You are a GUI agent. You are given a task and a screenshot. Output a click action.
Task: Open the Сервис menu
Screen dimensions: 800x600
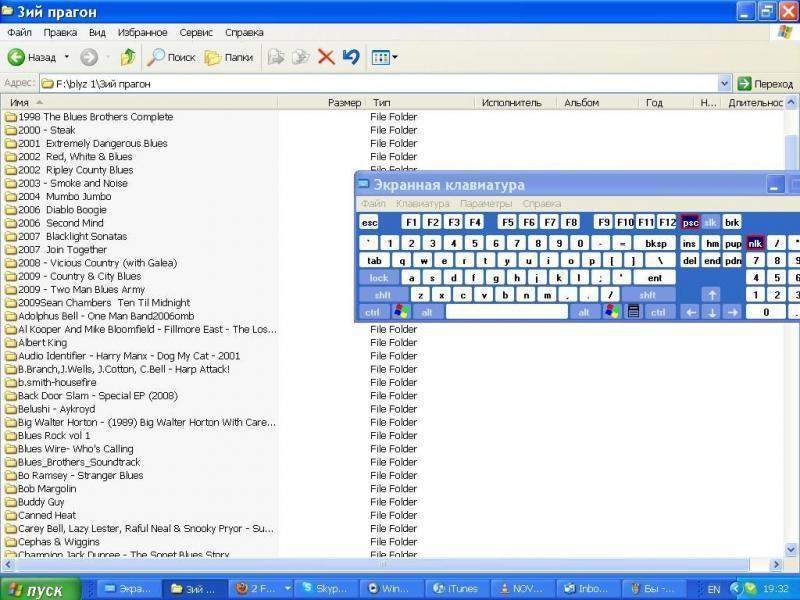(x=196, y=32)
